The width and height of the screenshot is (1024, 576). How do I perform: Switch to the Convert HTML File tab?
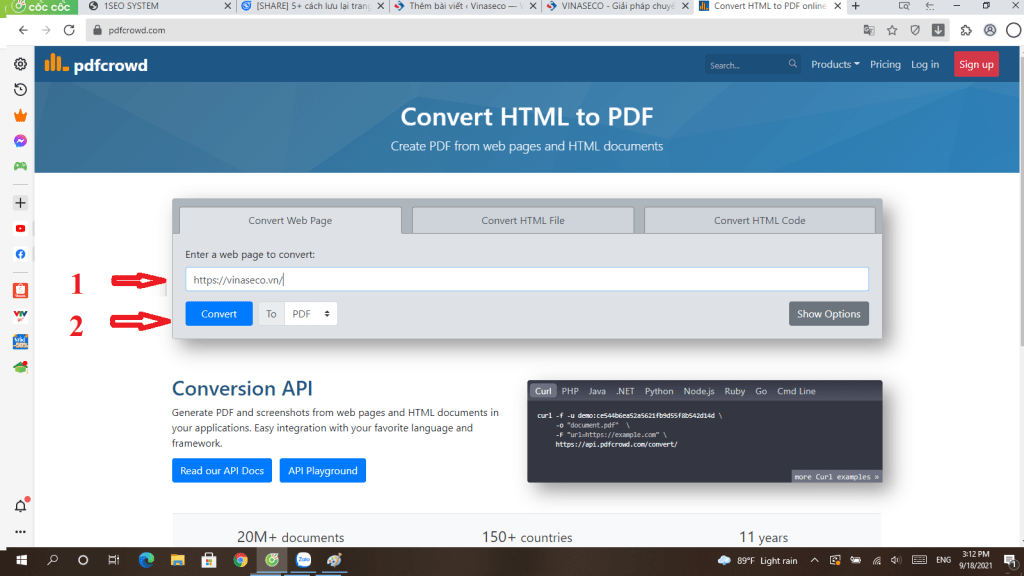523,220
